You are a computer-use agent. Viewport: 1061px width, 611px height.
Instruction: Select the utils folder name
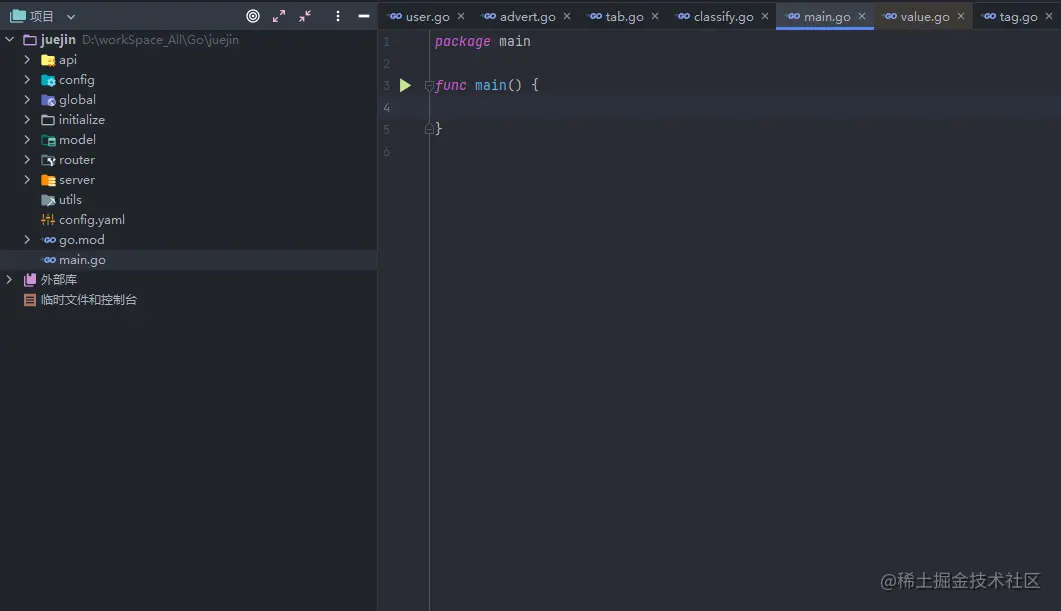coord(70,200)
